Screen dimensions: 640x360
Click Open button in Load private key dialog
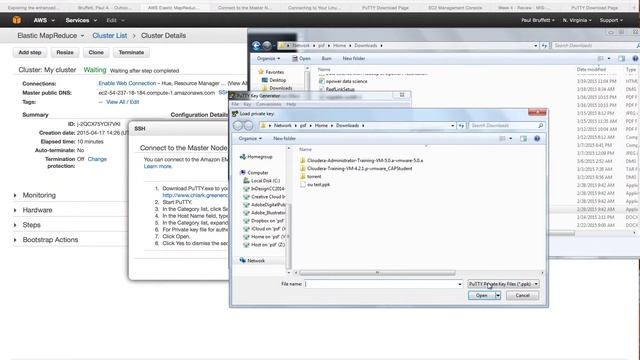(x=481, y=296)
